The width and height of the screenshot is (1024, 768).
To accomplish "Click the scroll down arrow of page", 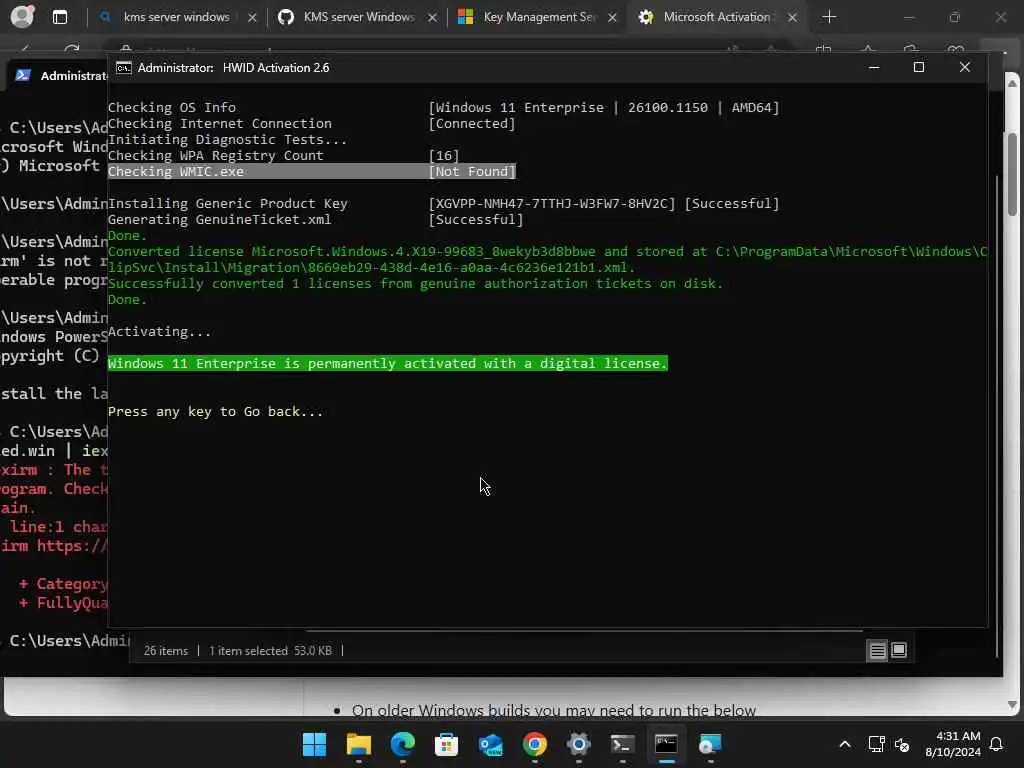I will click(x=1012, y=705).
